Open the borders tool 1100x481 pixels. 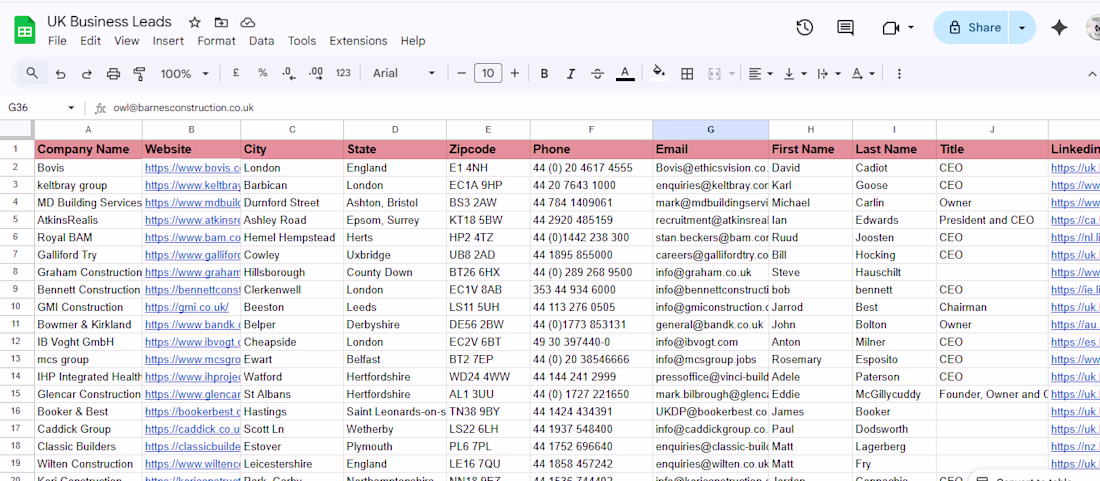(x=688, y=74)
